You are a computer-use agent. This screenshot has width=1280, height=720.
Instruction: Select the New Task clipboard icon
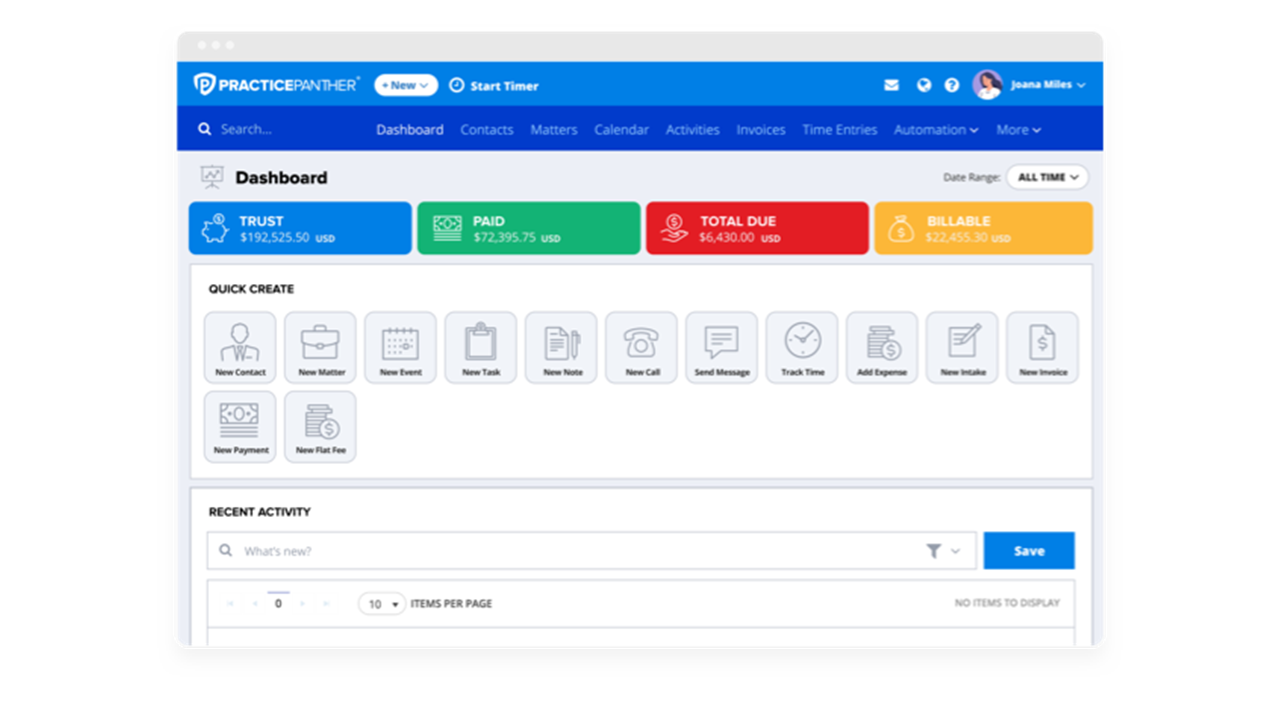481,347
